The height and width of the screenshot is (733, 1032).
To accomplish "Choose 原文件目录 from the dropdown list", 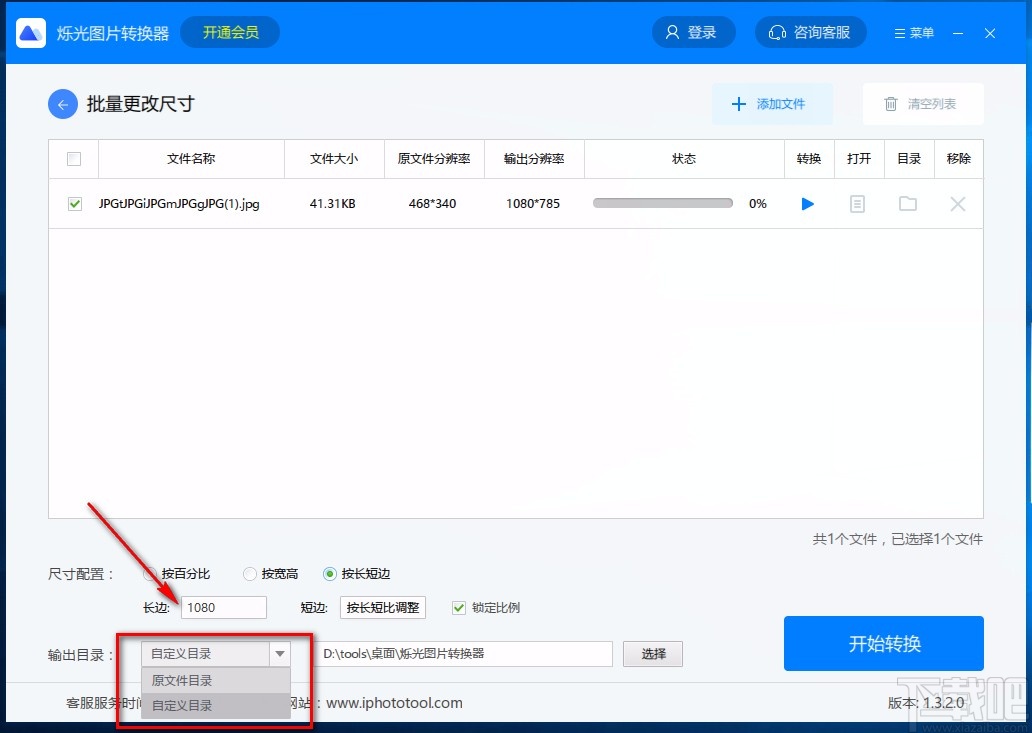I will [182, 680].
